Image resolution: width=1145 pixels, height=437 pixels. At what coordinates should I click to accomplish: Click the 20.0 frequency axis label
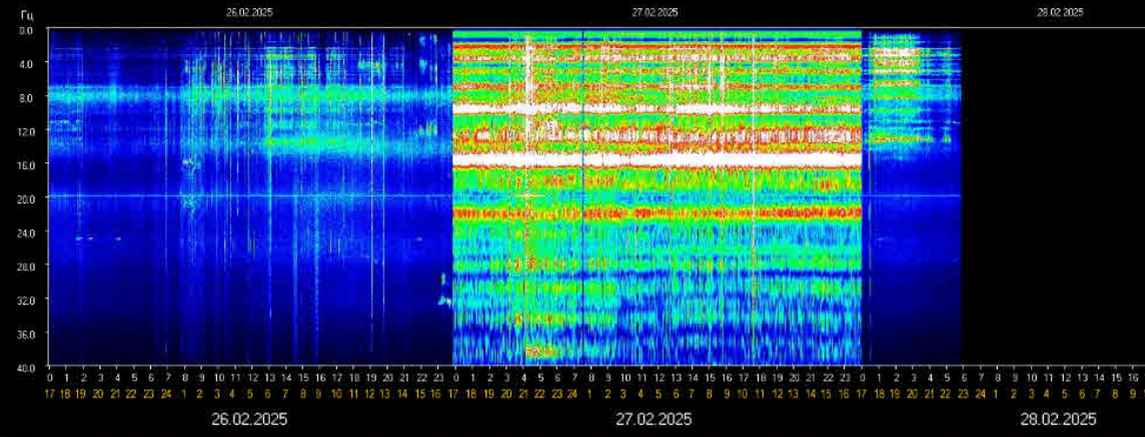(26, 199)
